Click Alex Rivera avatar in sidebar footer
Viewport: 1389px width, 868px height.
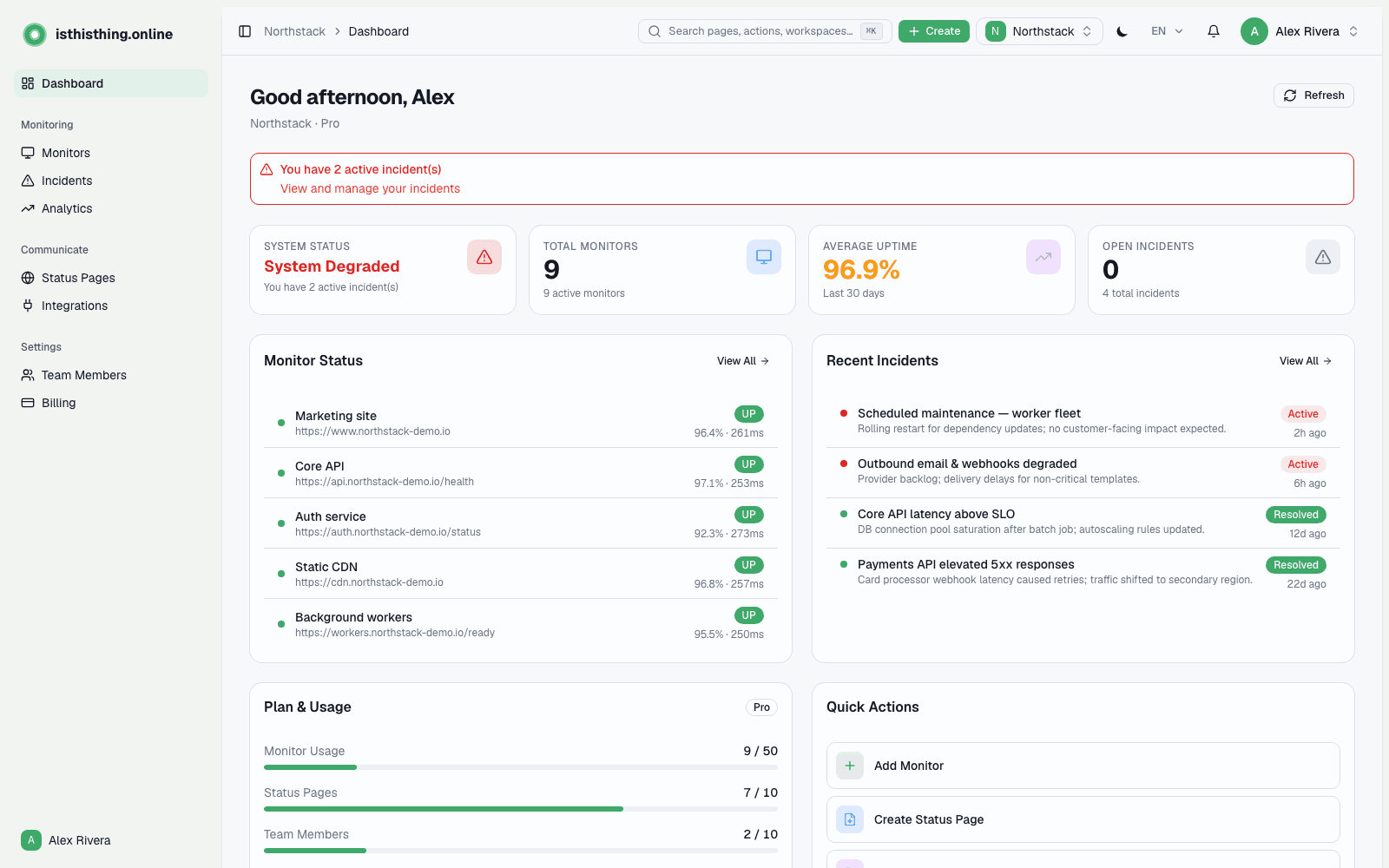[x=31, y=840]
